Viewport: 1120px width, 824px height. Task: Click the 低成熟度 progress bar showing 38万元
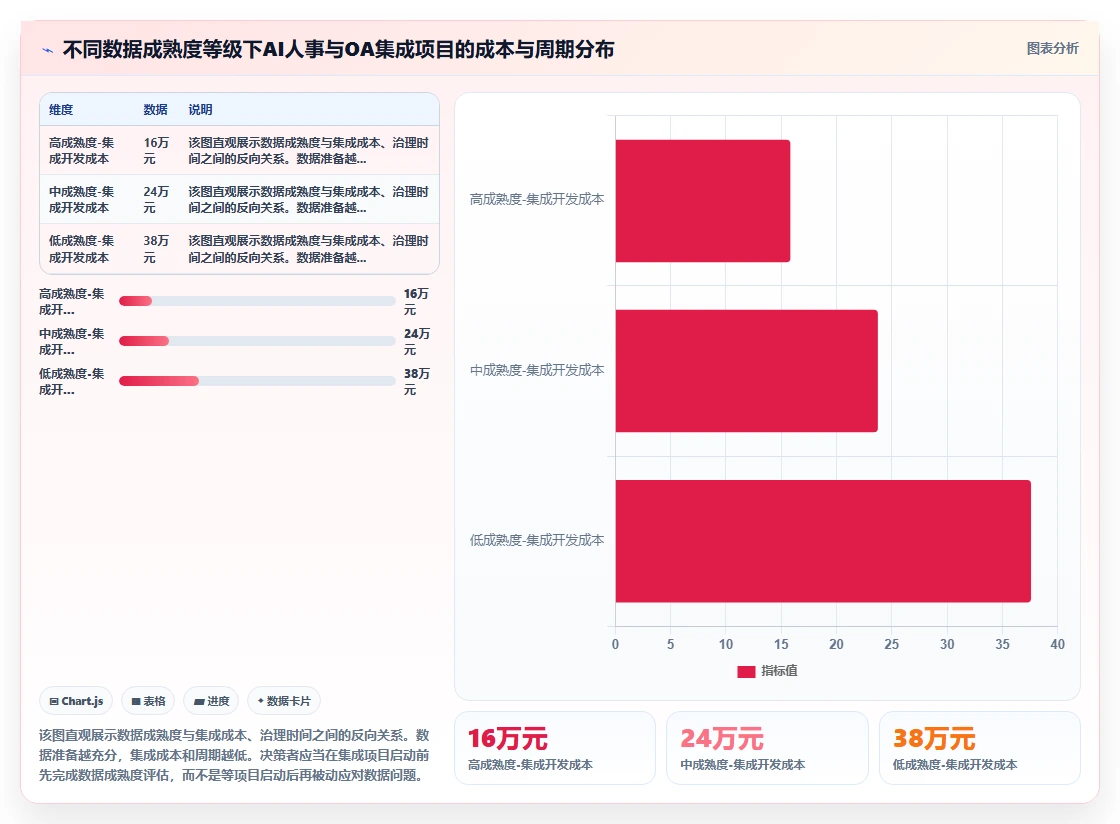click(x=257, y=381)
